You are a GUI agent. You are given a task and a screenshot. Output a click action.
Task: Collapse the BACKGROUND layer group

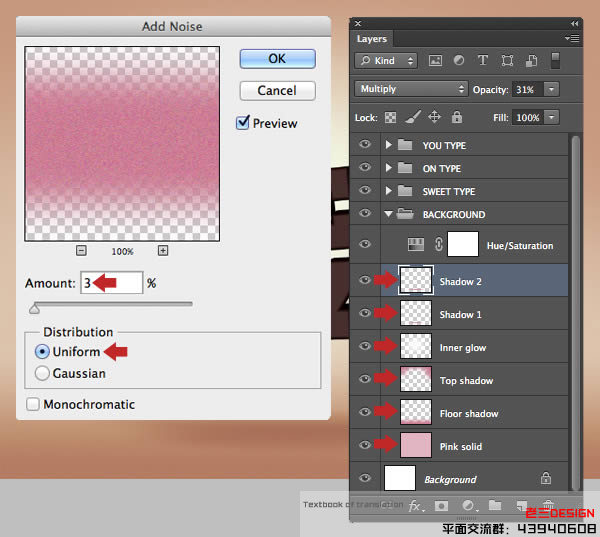point(389,214)
